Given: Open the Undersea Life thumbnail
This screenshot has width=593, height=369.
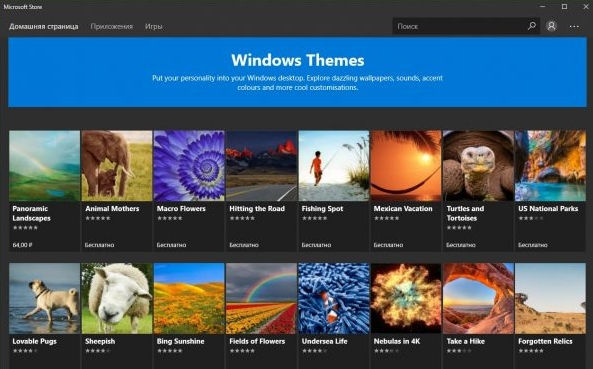Looking at the screenshot, I should point(334,298).
